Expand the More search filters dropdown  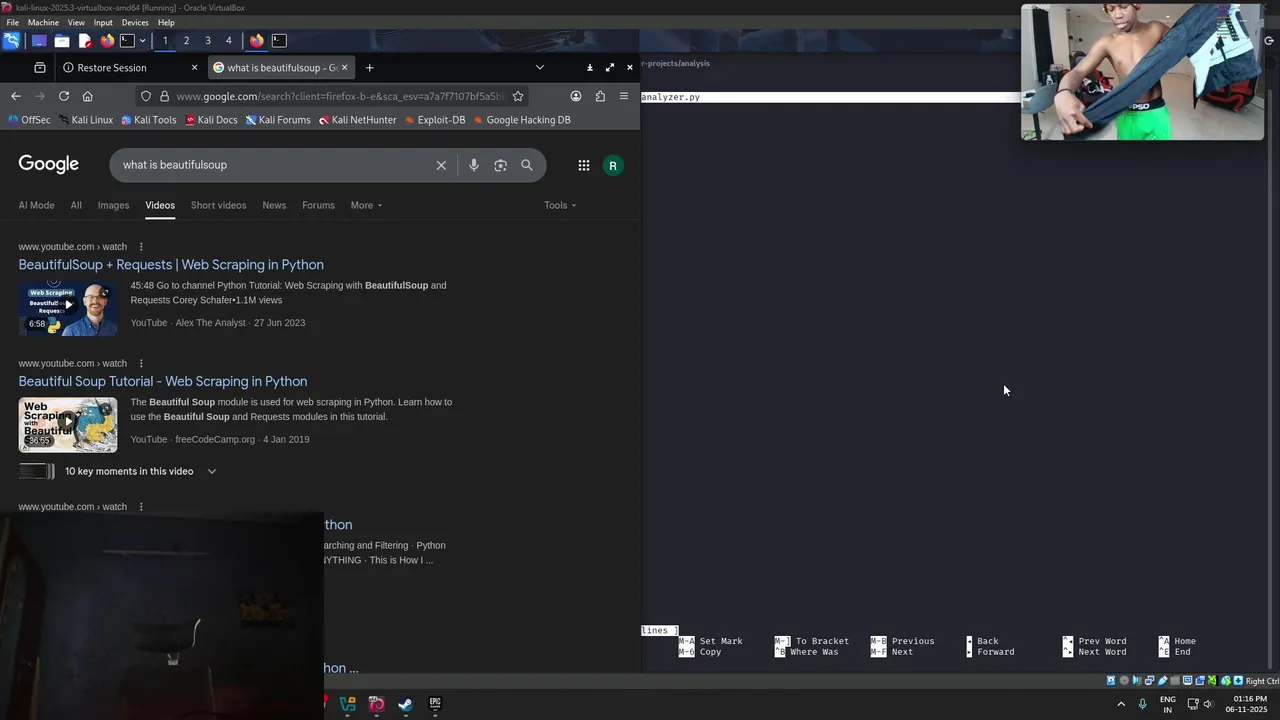pyautogui.click(x=366, y=205)
